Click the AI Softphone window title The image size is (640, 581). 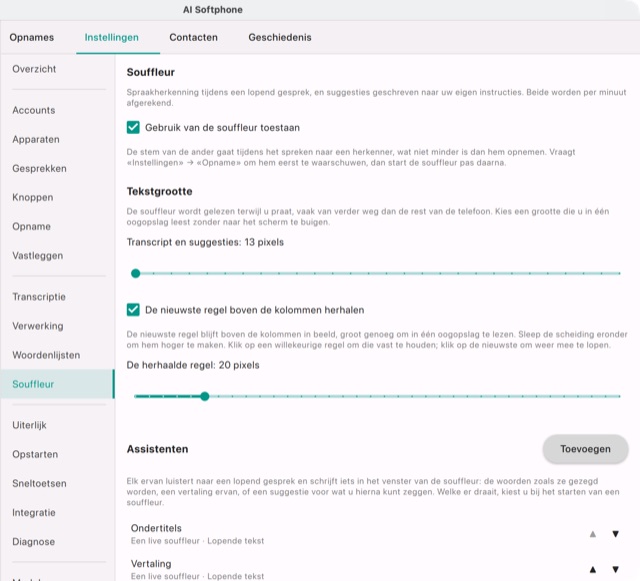click(x=213, y=10)
